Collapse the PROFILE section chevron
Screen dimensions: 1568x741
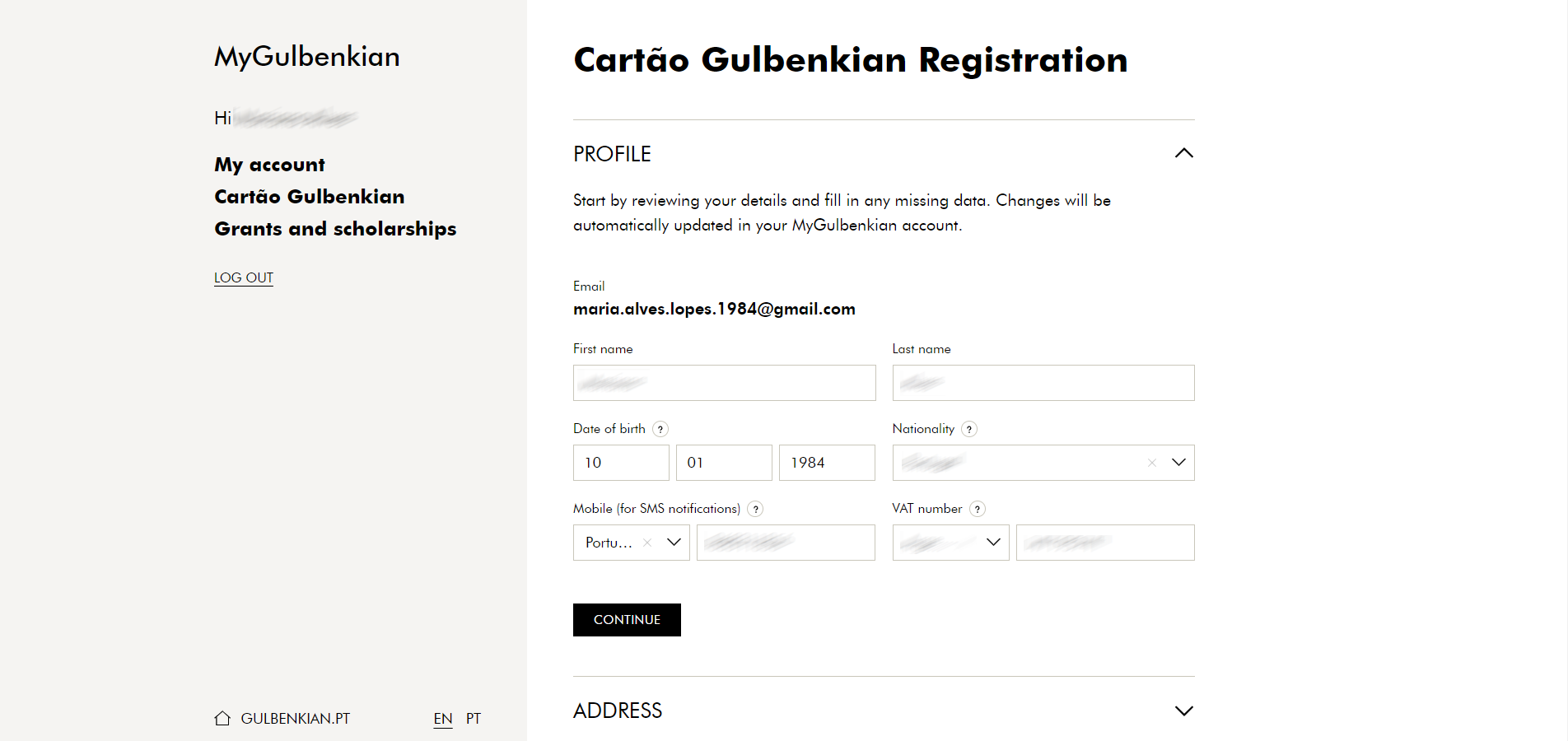(1184, 153)
